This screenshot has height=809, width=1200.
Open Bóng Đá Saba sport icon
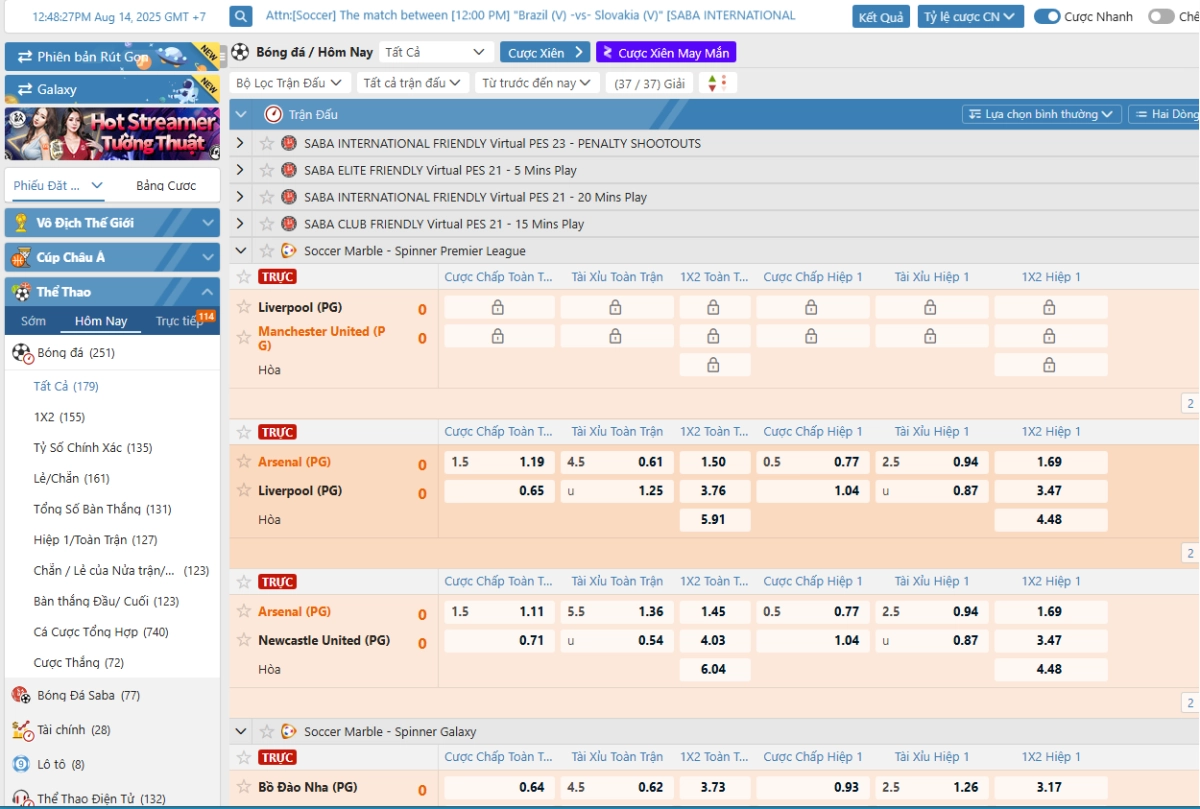pos(21,695)
